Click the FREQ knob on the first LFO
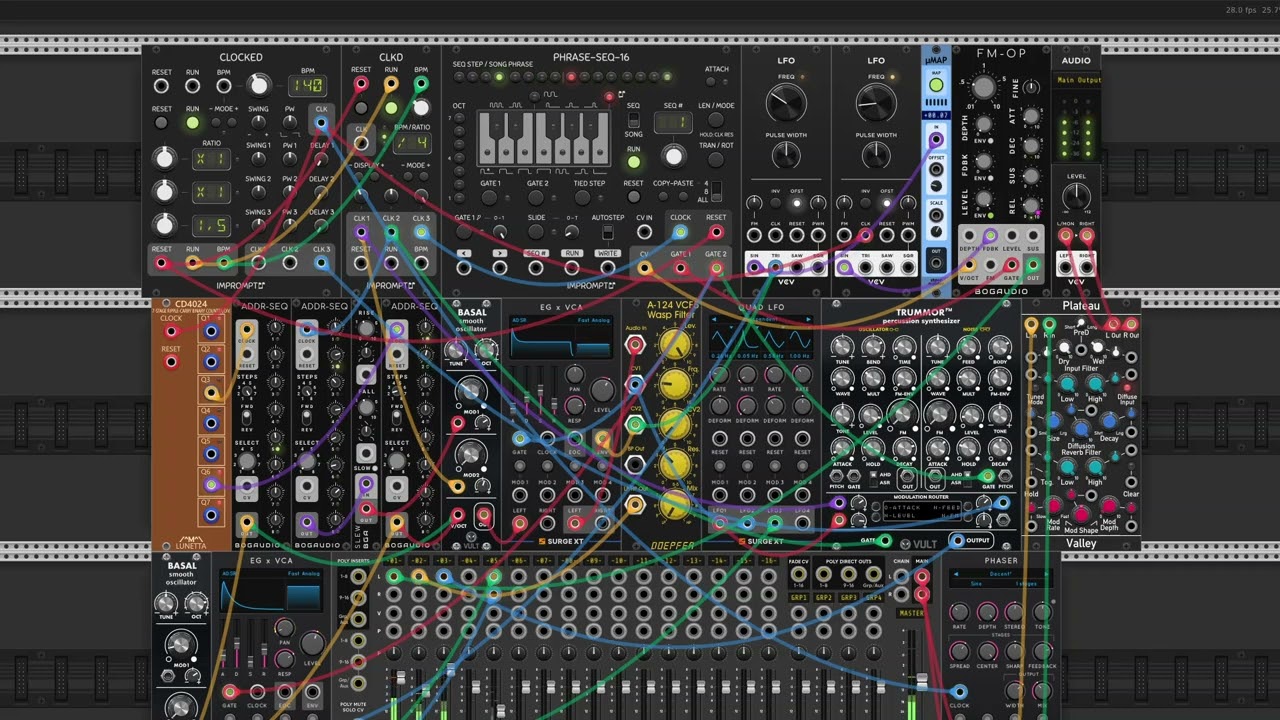The height and width of the screenshot is (720, 1280). (786, 103)
